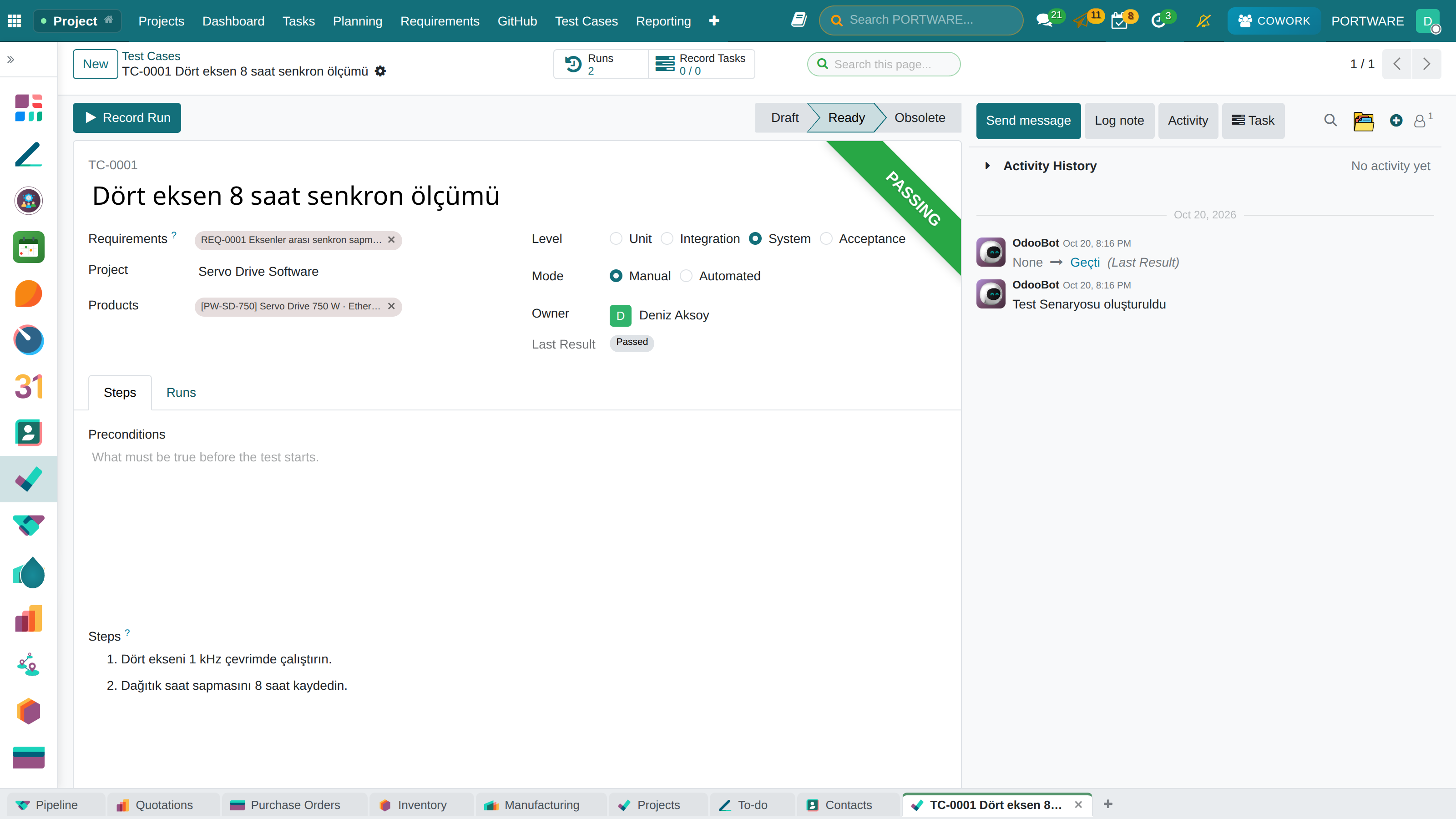Click the plus circle icon in chatter
1456x819 pixels.
pos(1396,121)
